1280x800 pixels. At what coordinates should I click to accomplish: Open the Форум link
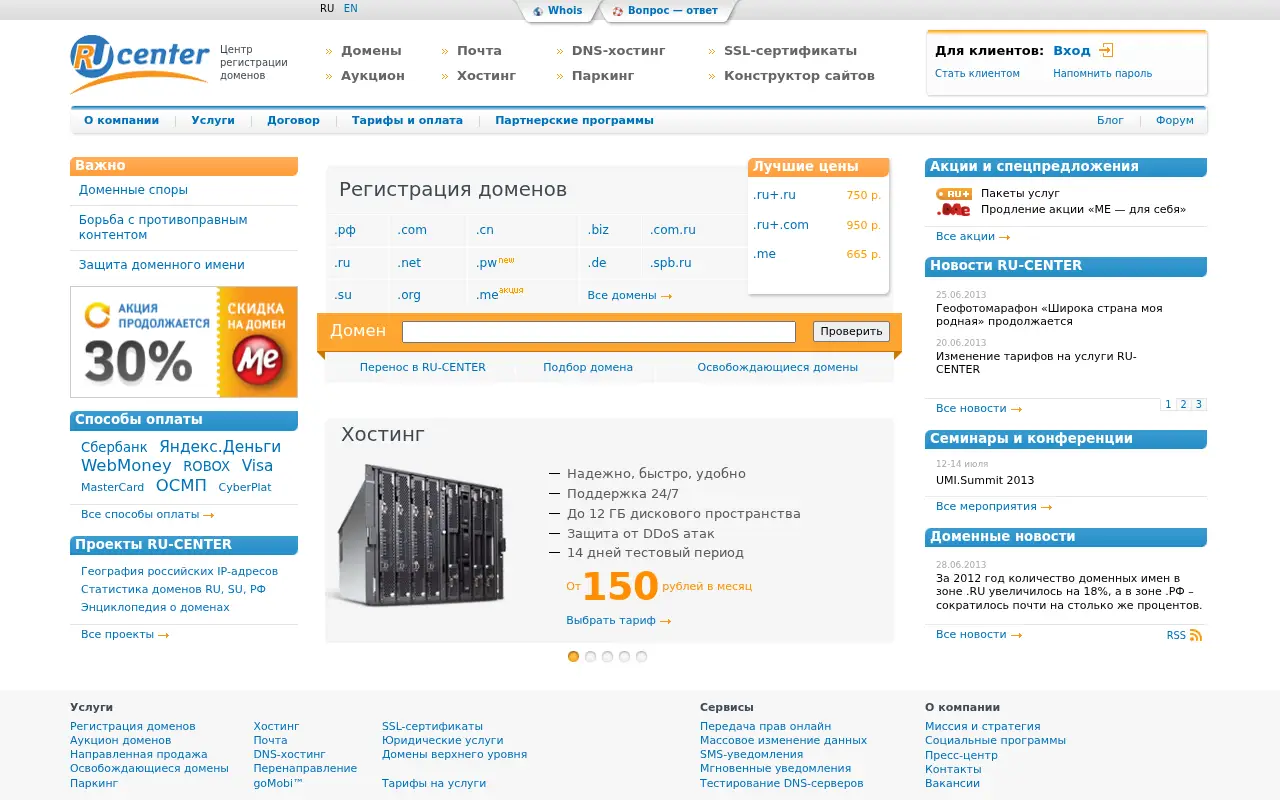(1175, 120)
